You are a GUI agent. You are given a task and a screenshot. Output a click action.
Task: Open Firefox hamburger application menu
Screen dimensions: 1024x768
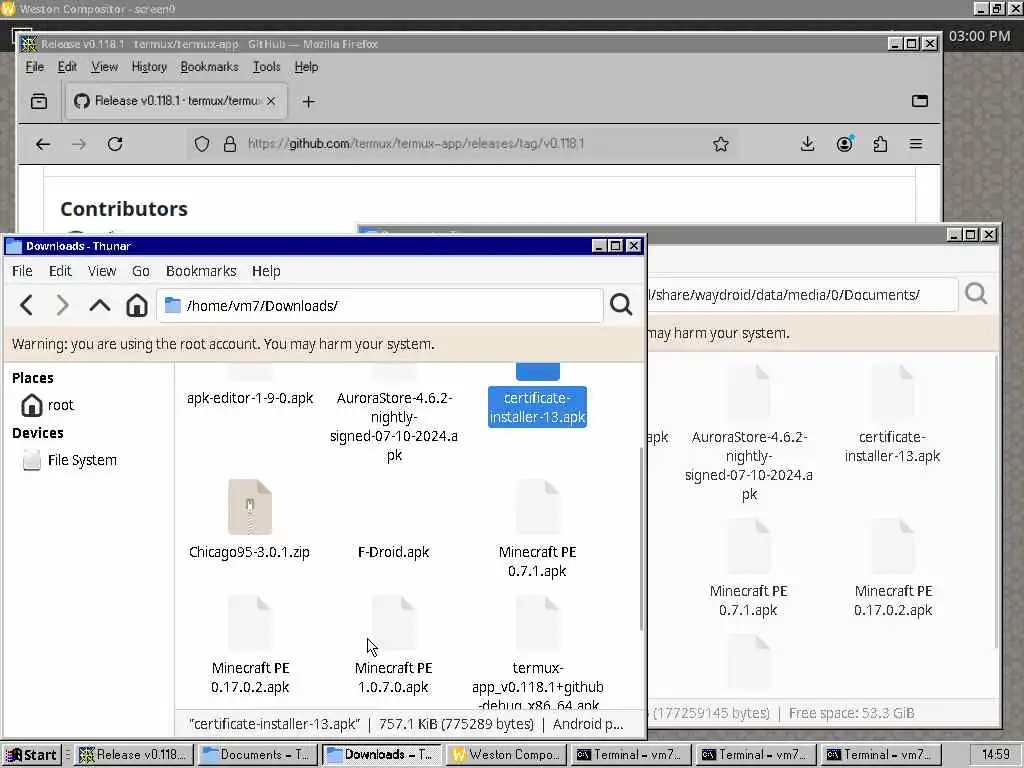click(x=916, y=144)
